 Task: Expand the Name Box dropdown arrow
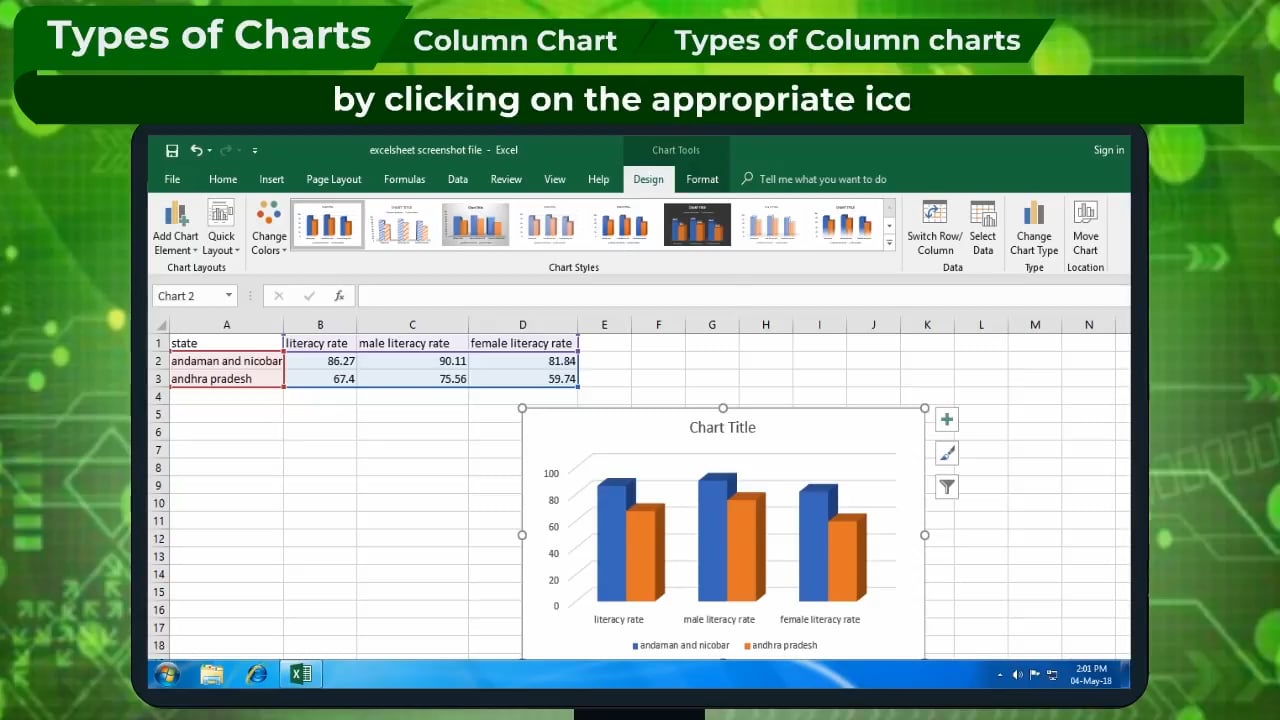229,296
